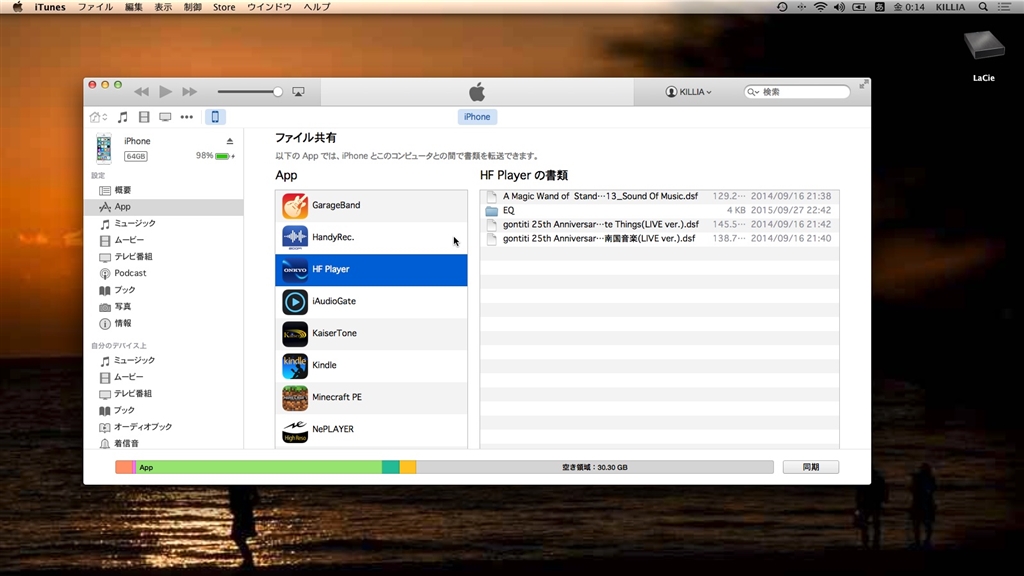Viewport: 1024px width, 576px height.
Task: Open Notification Center icon
Action: click(x=1004, y=7)
